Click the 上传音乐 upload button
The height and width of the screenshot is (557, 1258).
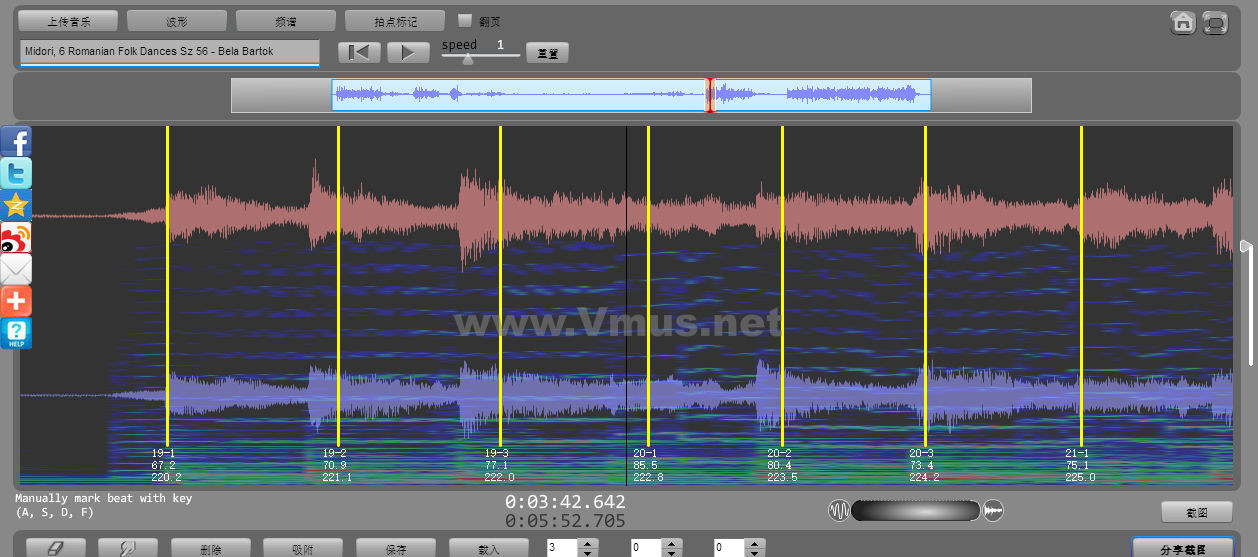pyautogui.click(x=68, y=21)
